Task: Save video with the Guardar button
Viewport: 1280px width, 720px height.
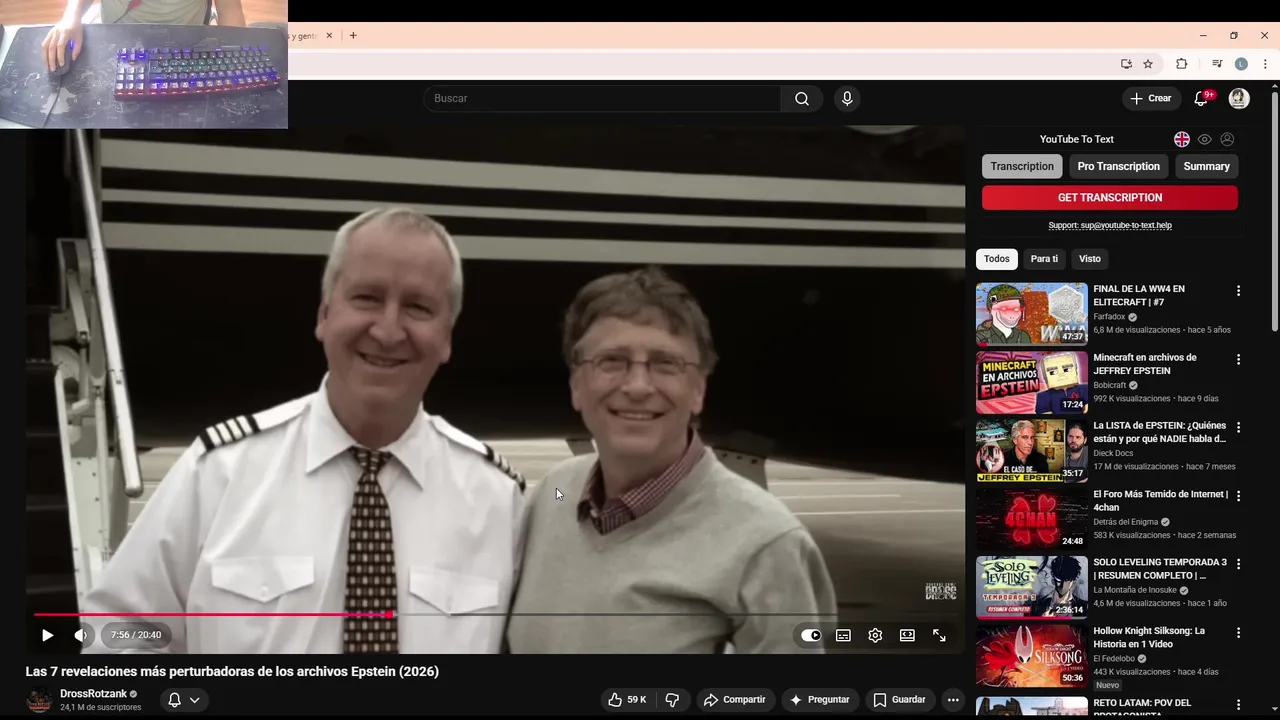Action: pyautogui.click(x=899, y=700)
